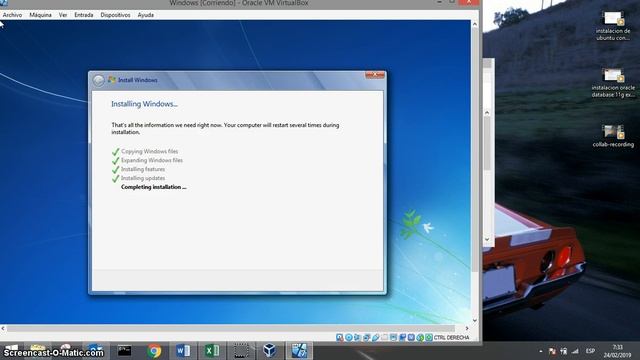This screenshot has height=360, width=640.
Task: Click the shared folders status icon
Action: [x=384, y=337]
